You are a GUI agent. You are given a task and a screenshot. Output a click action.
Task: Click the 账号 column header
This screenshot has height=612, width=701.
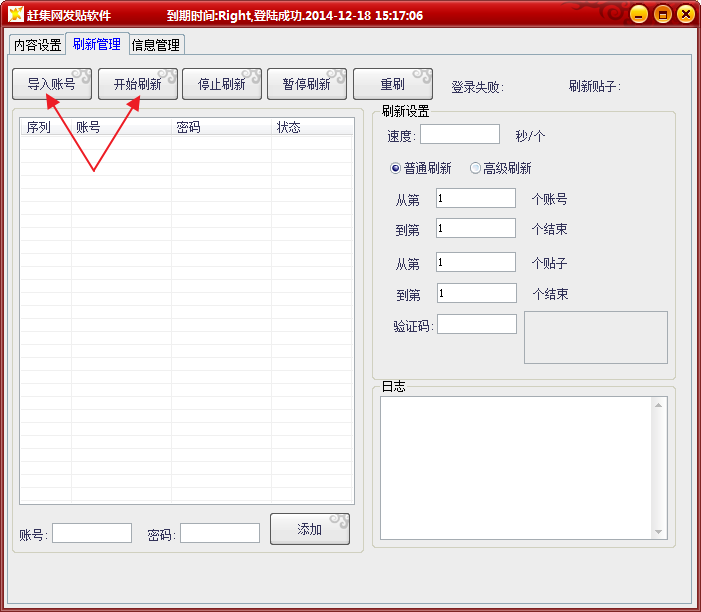(121, 127)
